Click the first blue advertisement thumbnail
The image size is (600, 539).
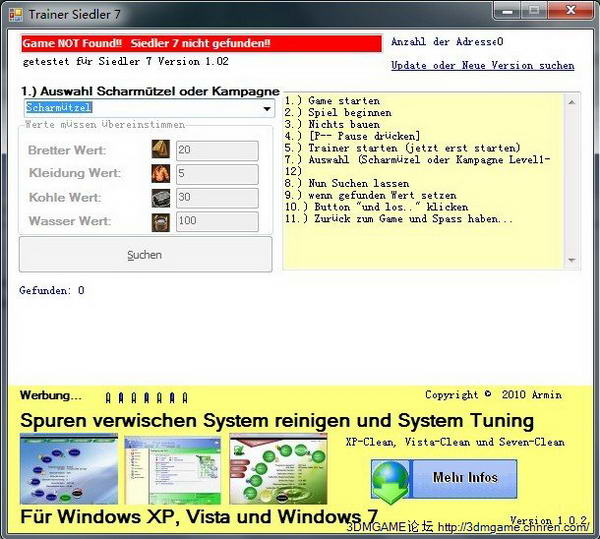69,468
